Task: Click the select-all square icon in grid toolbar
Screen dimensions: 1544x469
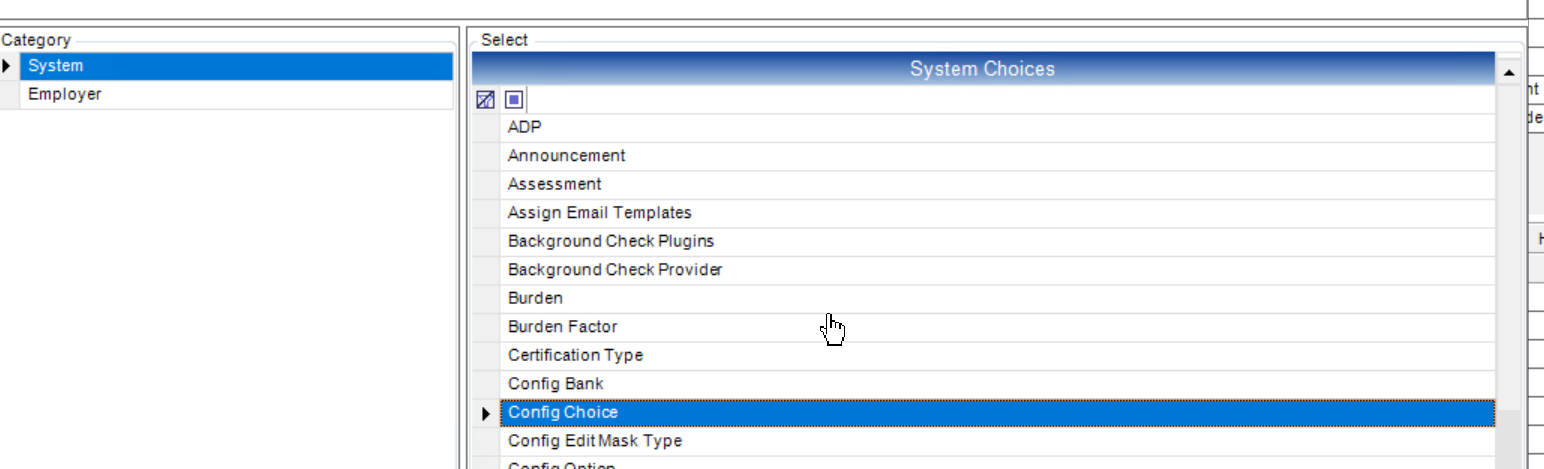Action: point(514,99)
